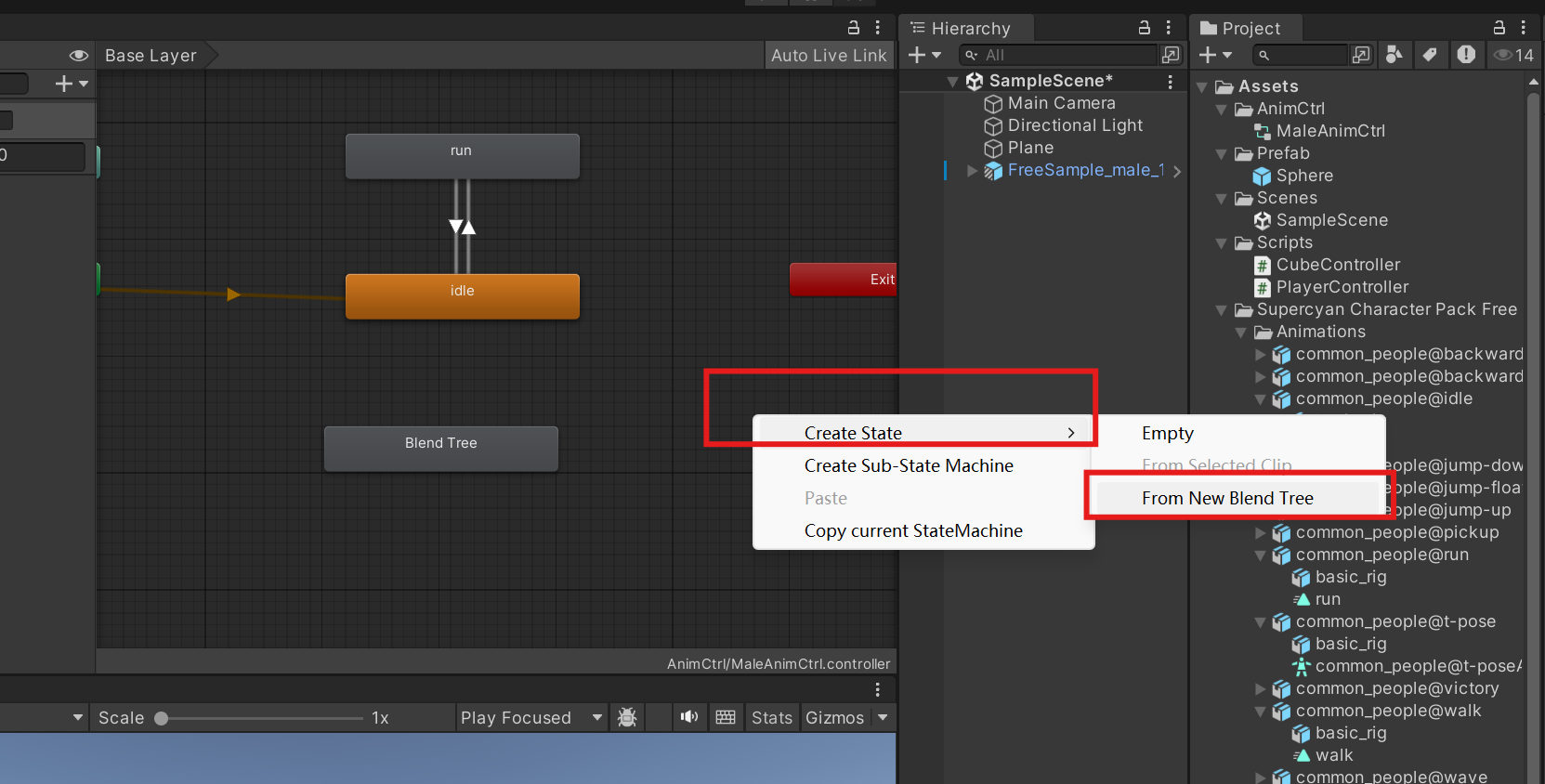Select Directional Light object
This screenshot has height=784, width=1545.
tap(1075, 125)
